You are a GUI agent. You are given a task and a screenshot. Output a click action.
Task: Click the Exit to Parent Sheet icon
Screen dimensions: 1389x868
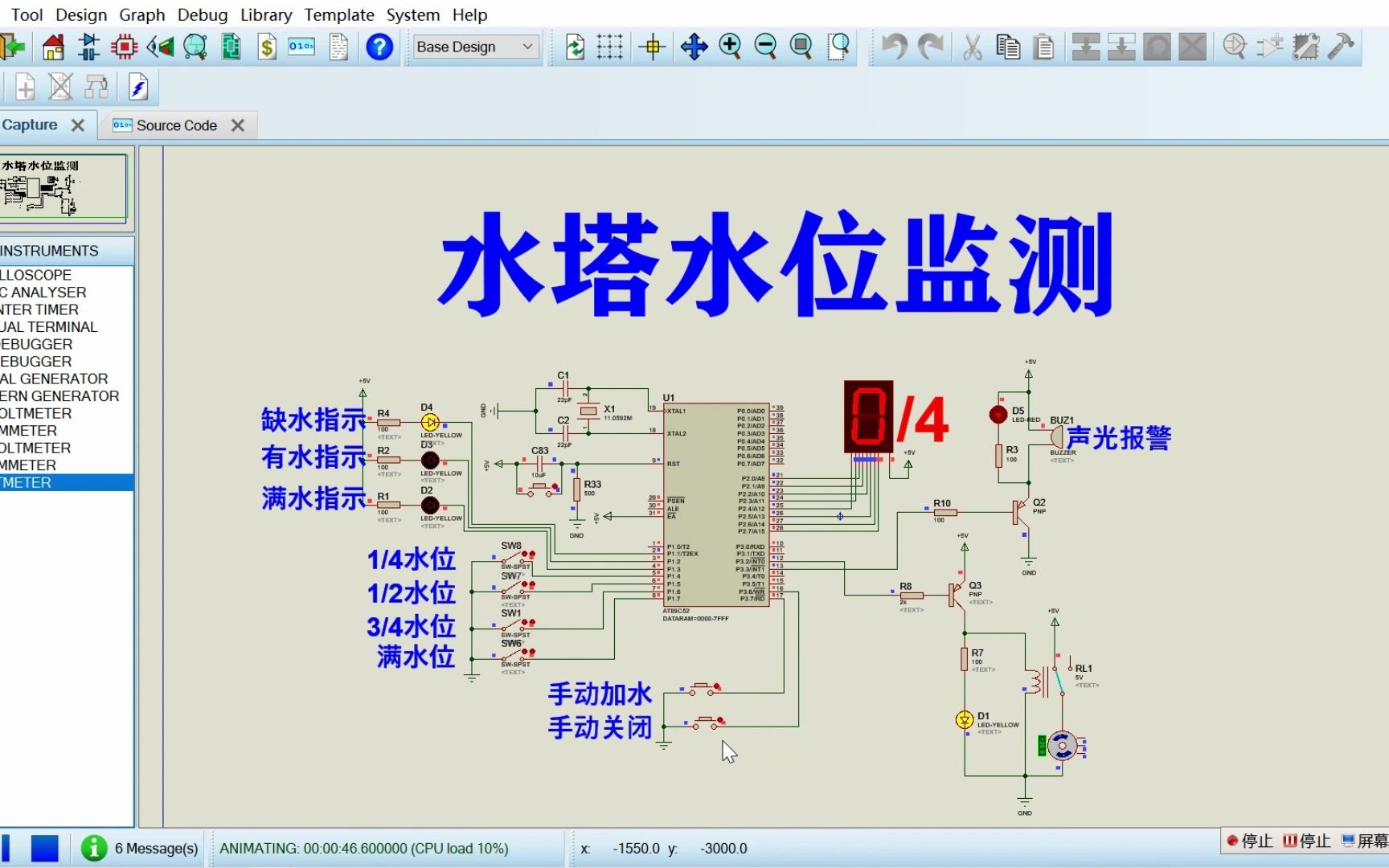tap(96, 87)
